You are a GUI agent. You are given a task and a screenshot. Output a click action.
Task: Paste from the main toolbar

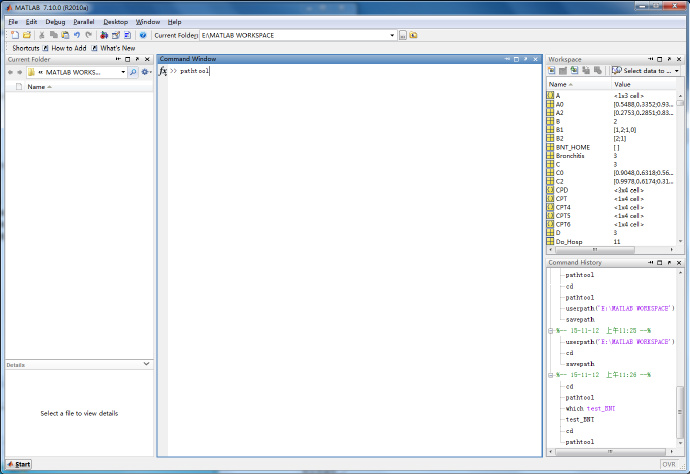point(65,35)
